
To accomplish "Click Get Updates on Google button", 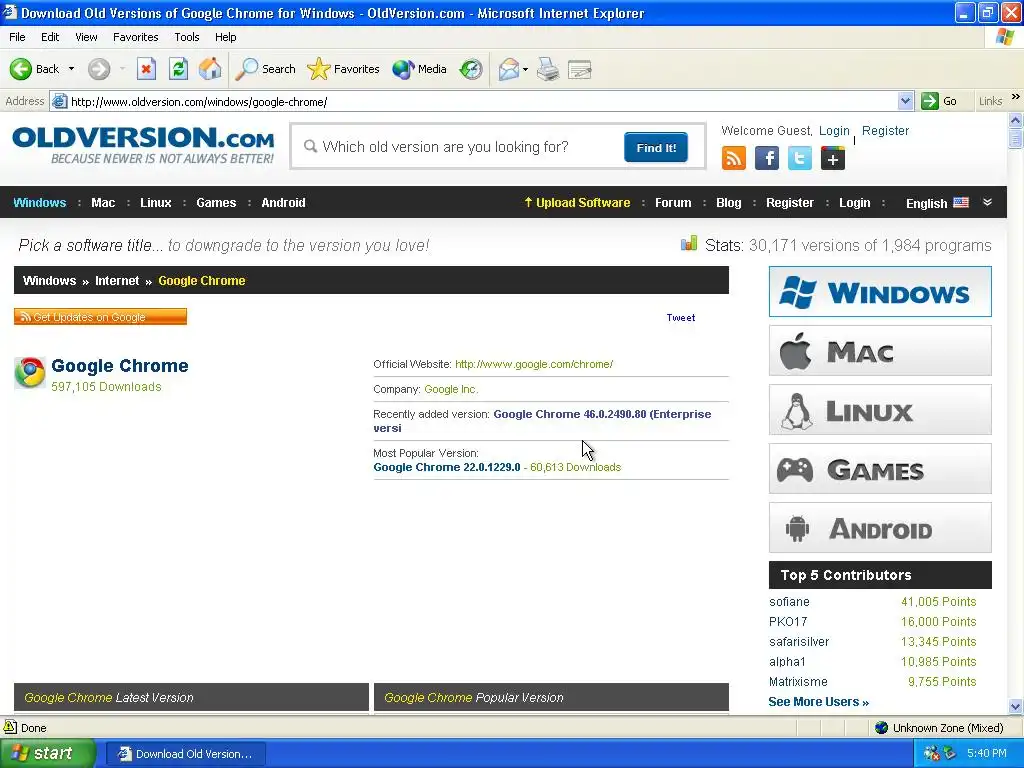I will click(101, 317).
